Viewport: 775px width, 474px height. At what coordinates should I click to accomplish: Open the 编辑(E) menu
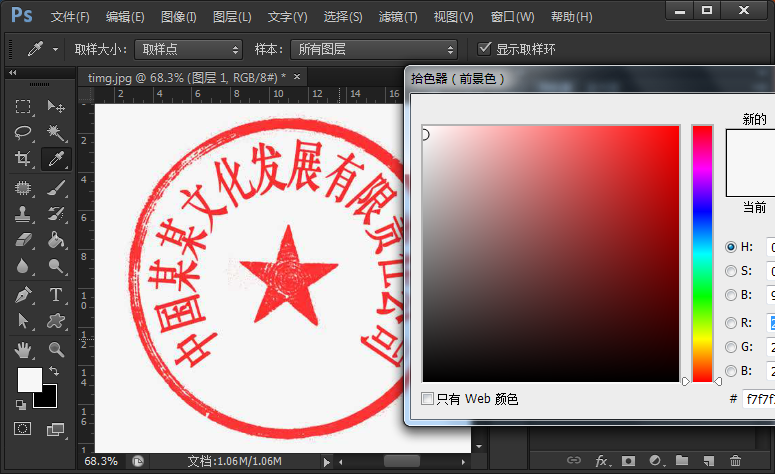point(125,17)
